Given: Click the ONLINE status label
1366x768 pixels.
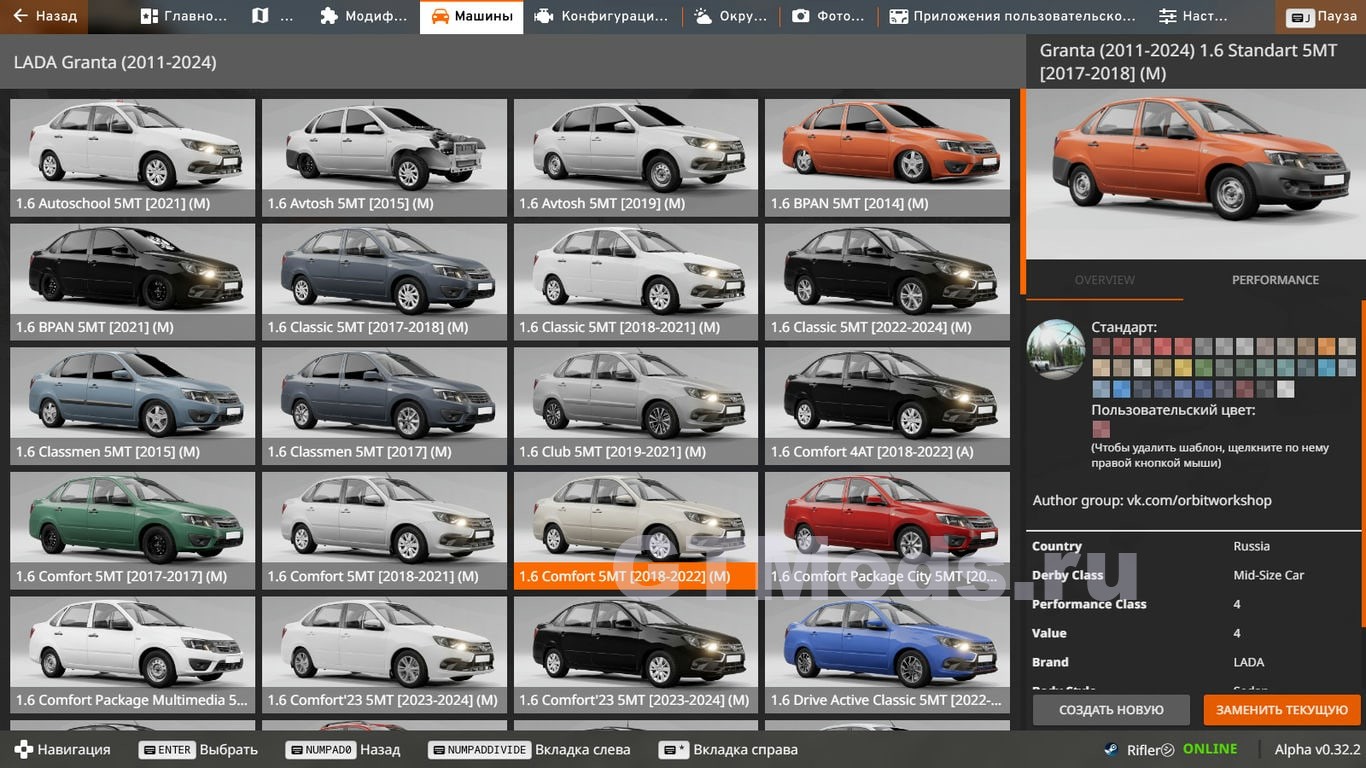Looking at the screenshot, I should click(x=1210, y=749).
